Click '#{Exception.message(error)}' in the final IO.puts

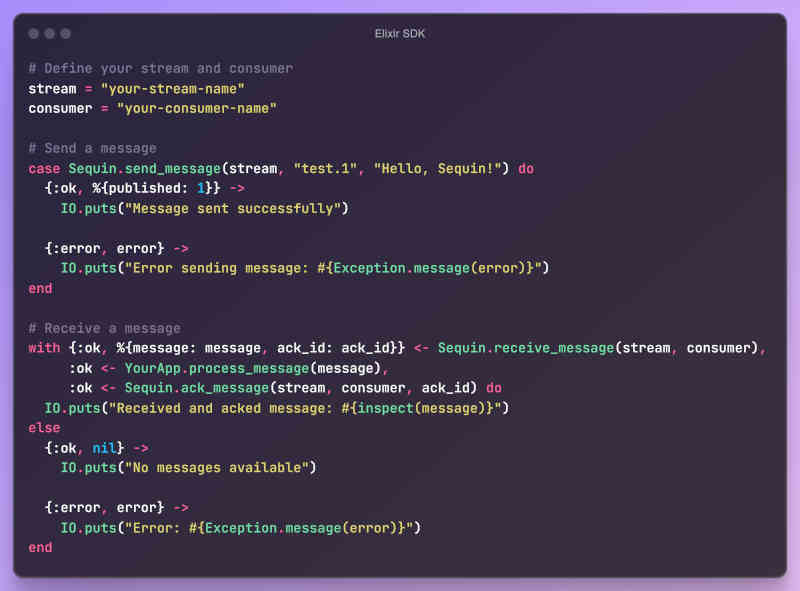(x=297, y=528)
